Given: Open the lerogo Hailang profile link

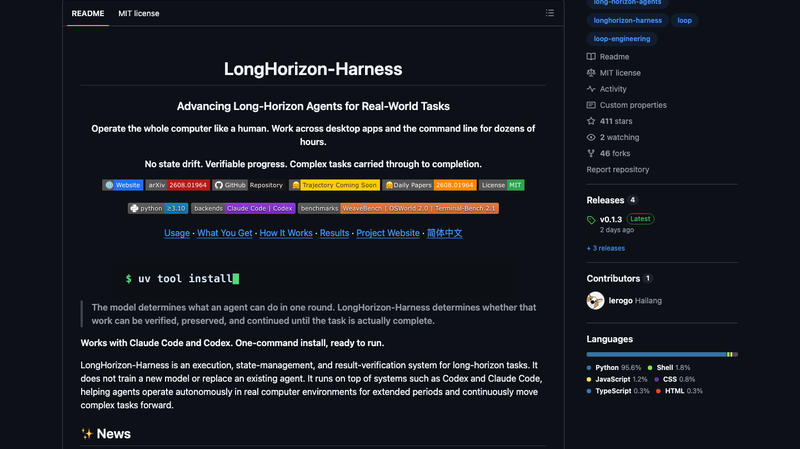Looking at the screenshot, I should point(635,301).
